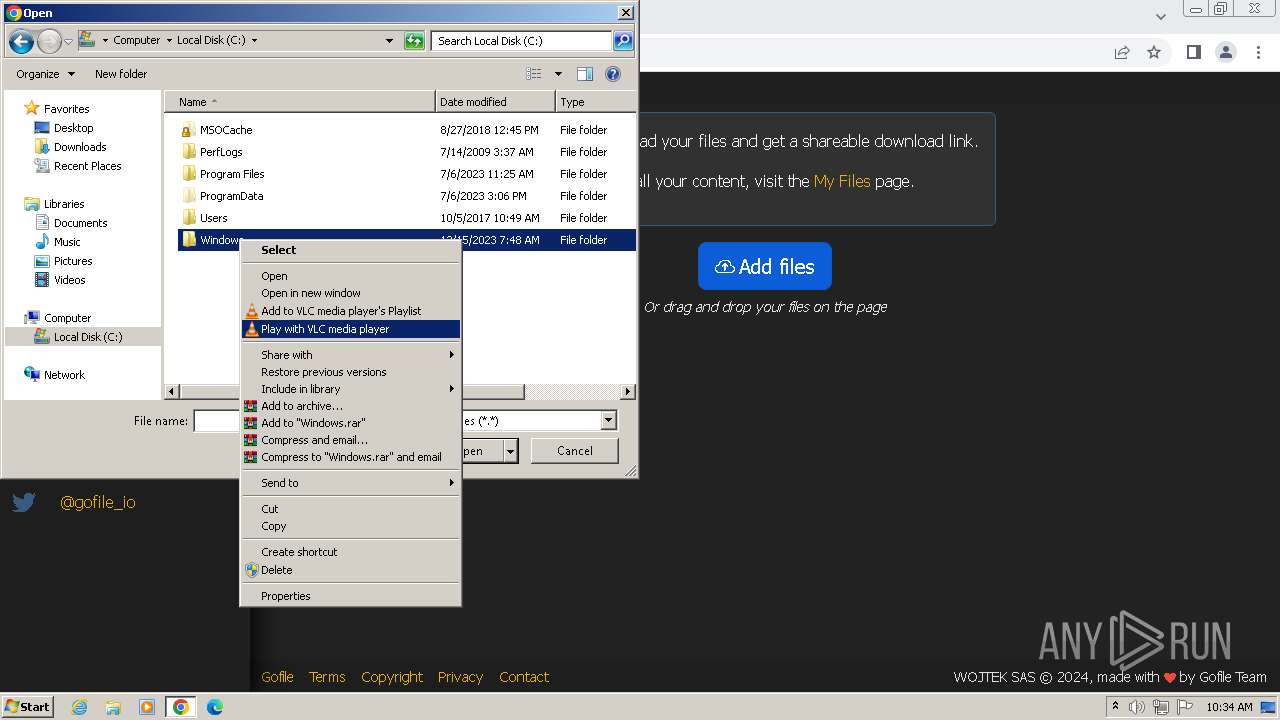
Task: Toggle browser side panel icon
Action: (x=1193, y=52)
